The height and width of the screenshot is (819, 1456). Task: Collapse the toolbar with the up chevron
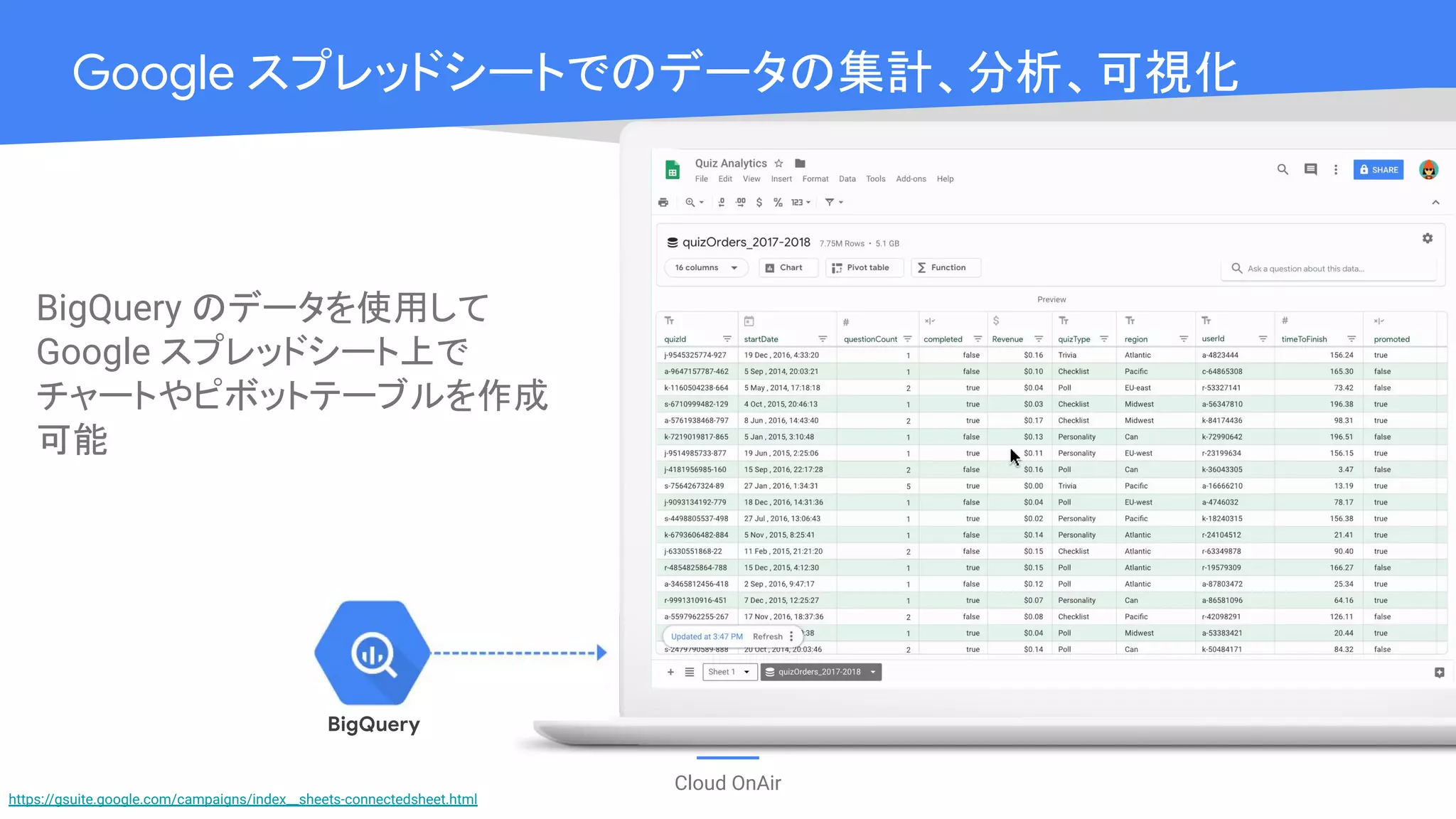pos(1435,202)
